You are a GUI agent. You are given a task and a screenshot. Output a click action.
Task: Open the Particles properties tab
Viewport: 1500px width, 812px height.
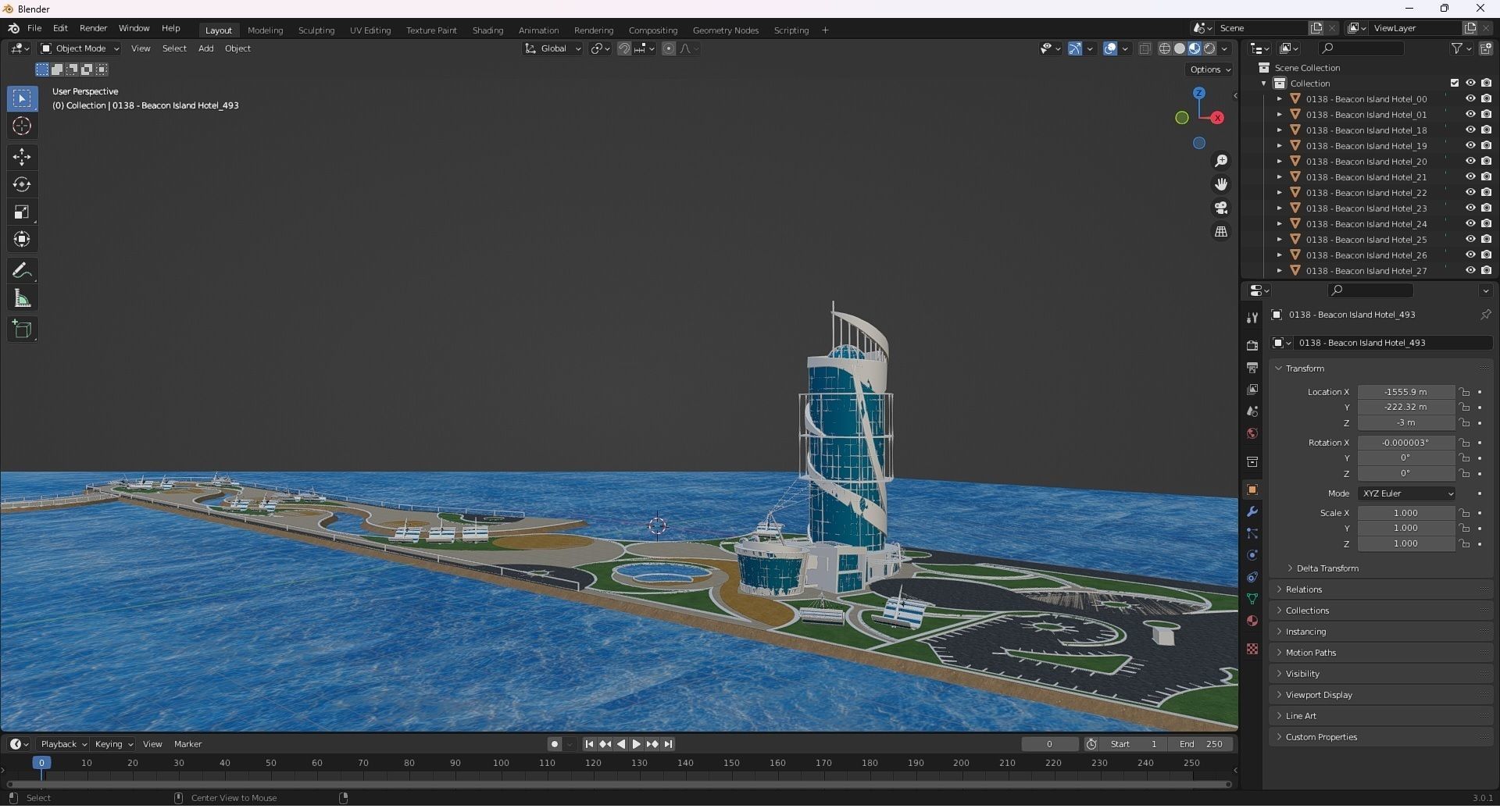(1252, 533)
